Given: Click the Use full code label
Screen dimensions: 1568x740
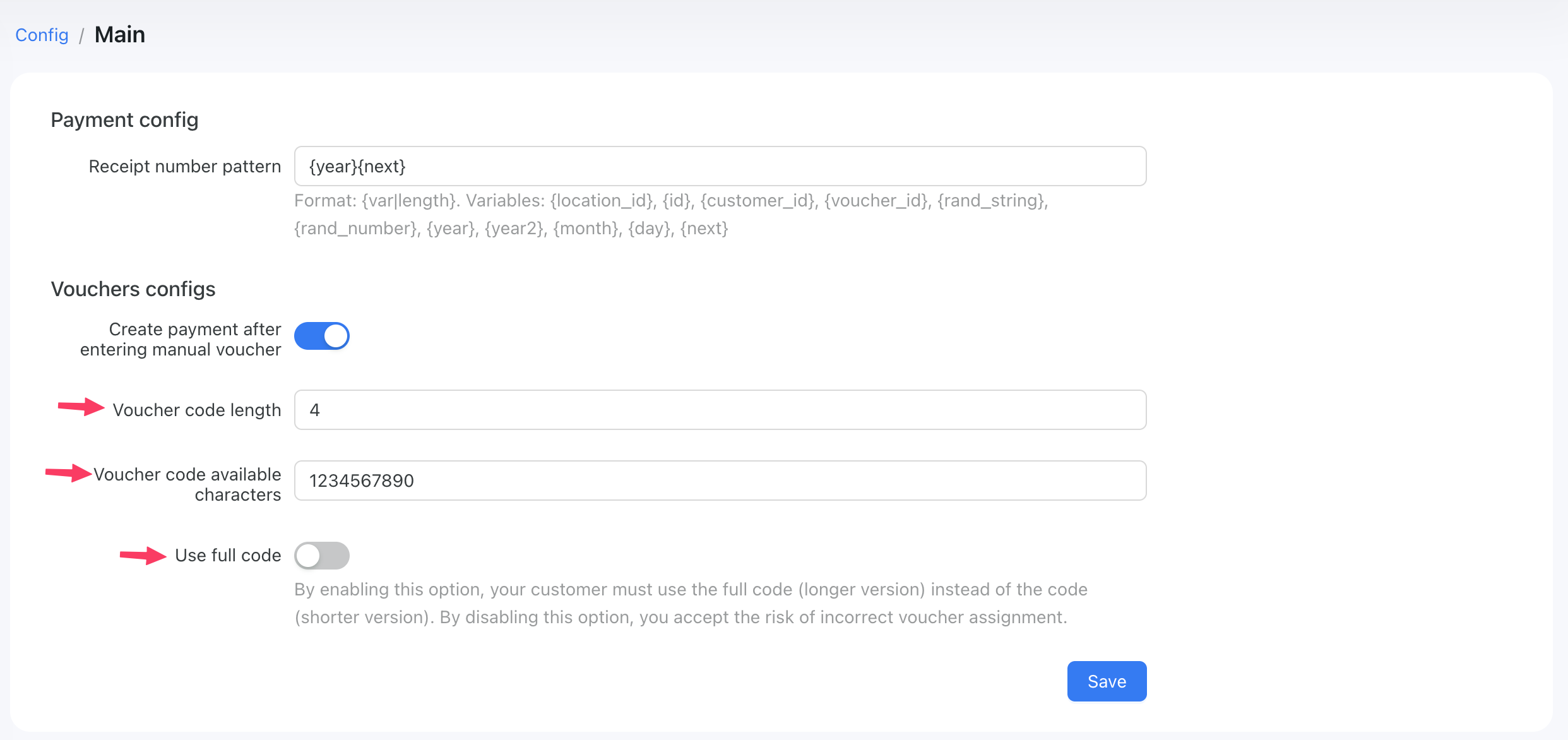Looking at the screenshot, I should pyautogui.click(x=228, y=556).
